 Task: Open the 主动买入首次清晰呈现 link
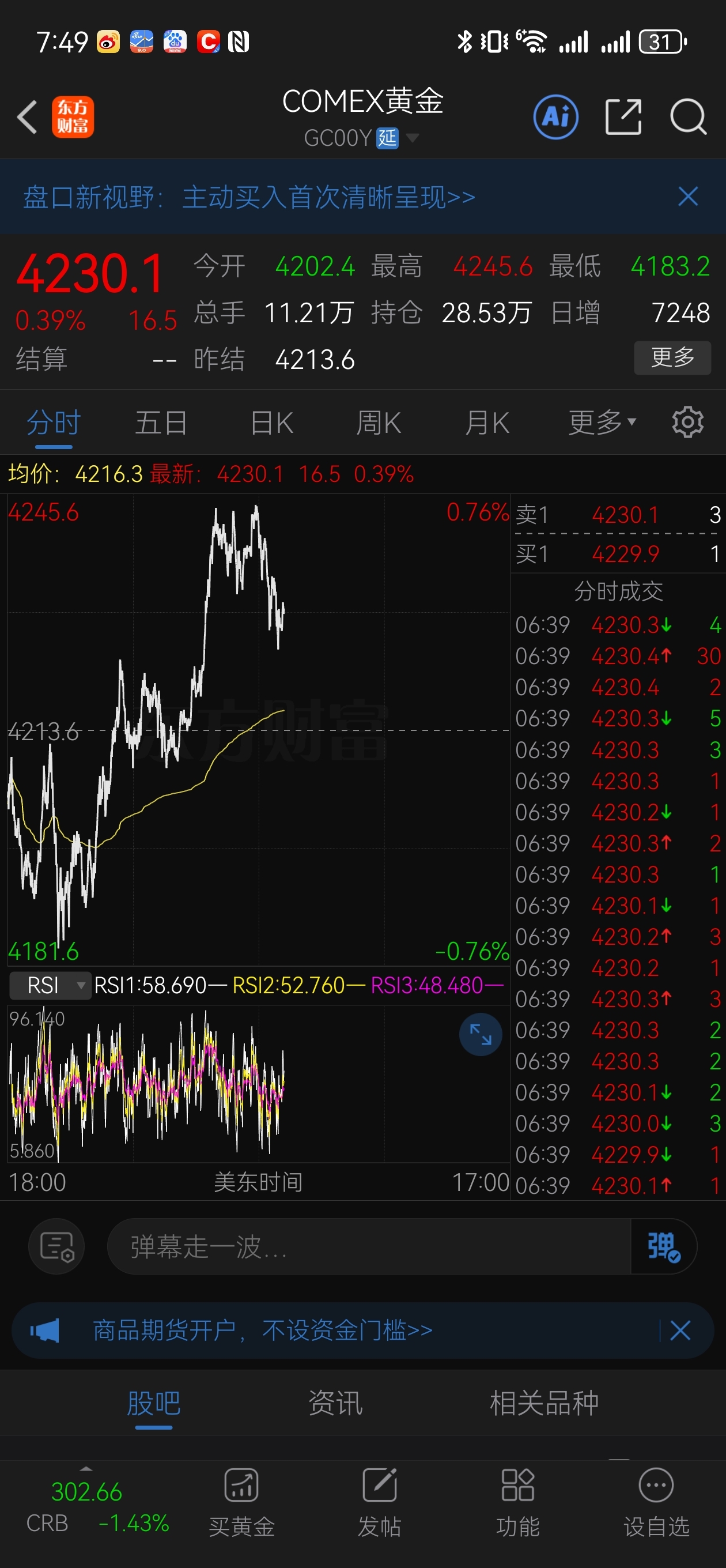pyautogui.click(x=328, y=197)
